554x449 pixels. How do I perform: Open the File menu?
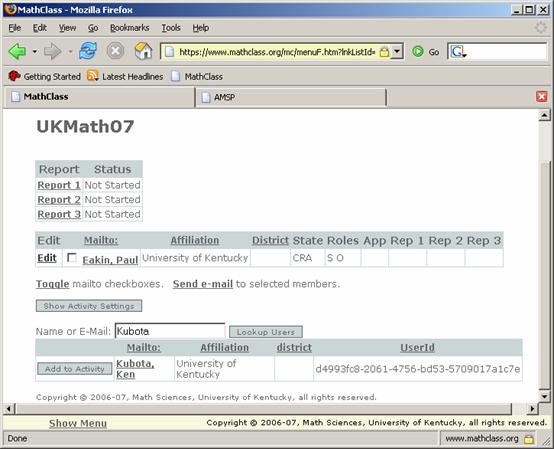[x=14, y=28]
